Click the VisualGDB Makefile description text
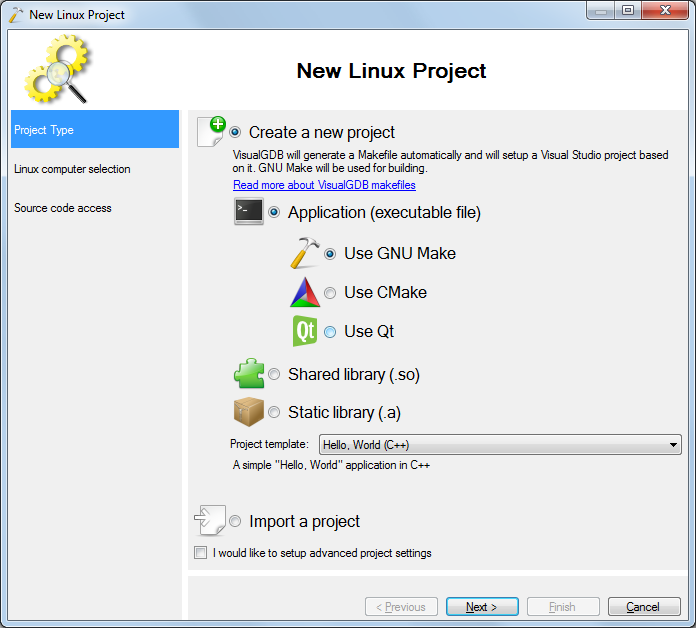The height and width of the screenshot is (628, 696). (x=450, y=162)
